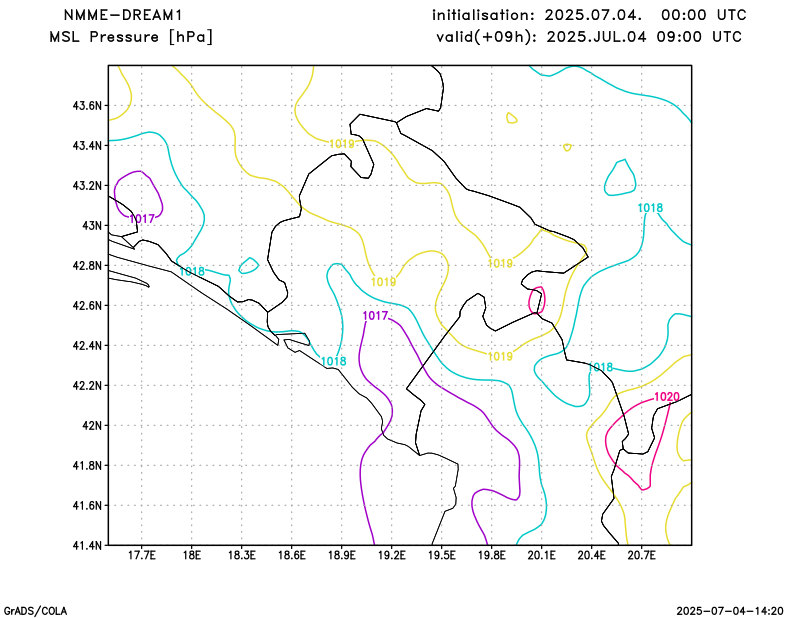Click the magenta 1020 contour label
The height and width of the screenshot is (618, 800).
pyautogui.click(x=666, y=397)
